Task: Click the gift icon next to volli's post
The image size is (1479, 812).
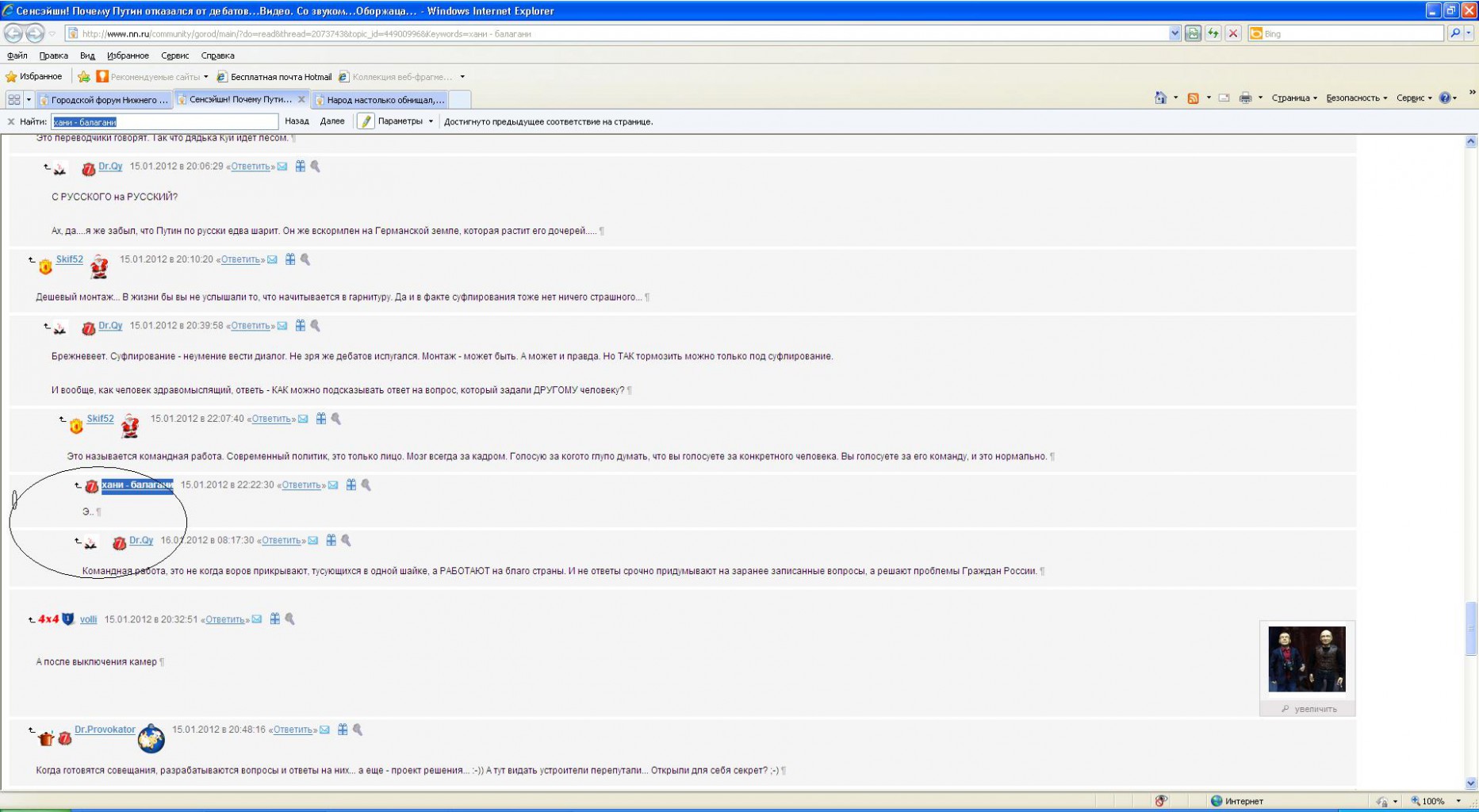Action: click(x=275, y=619)
